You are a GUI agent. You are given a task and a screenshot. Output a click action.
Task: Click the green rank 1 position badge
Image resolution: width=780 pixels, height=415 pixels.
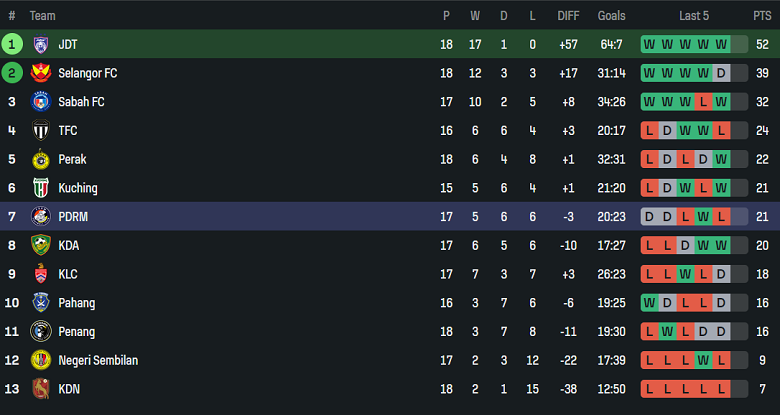coord(12,44)
